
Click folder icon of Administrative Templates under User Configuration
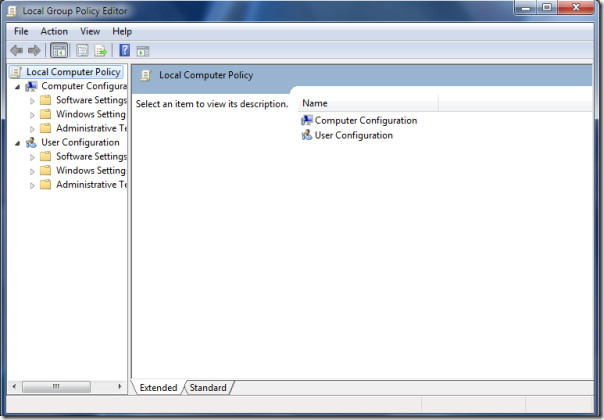point(45,185)
